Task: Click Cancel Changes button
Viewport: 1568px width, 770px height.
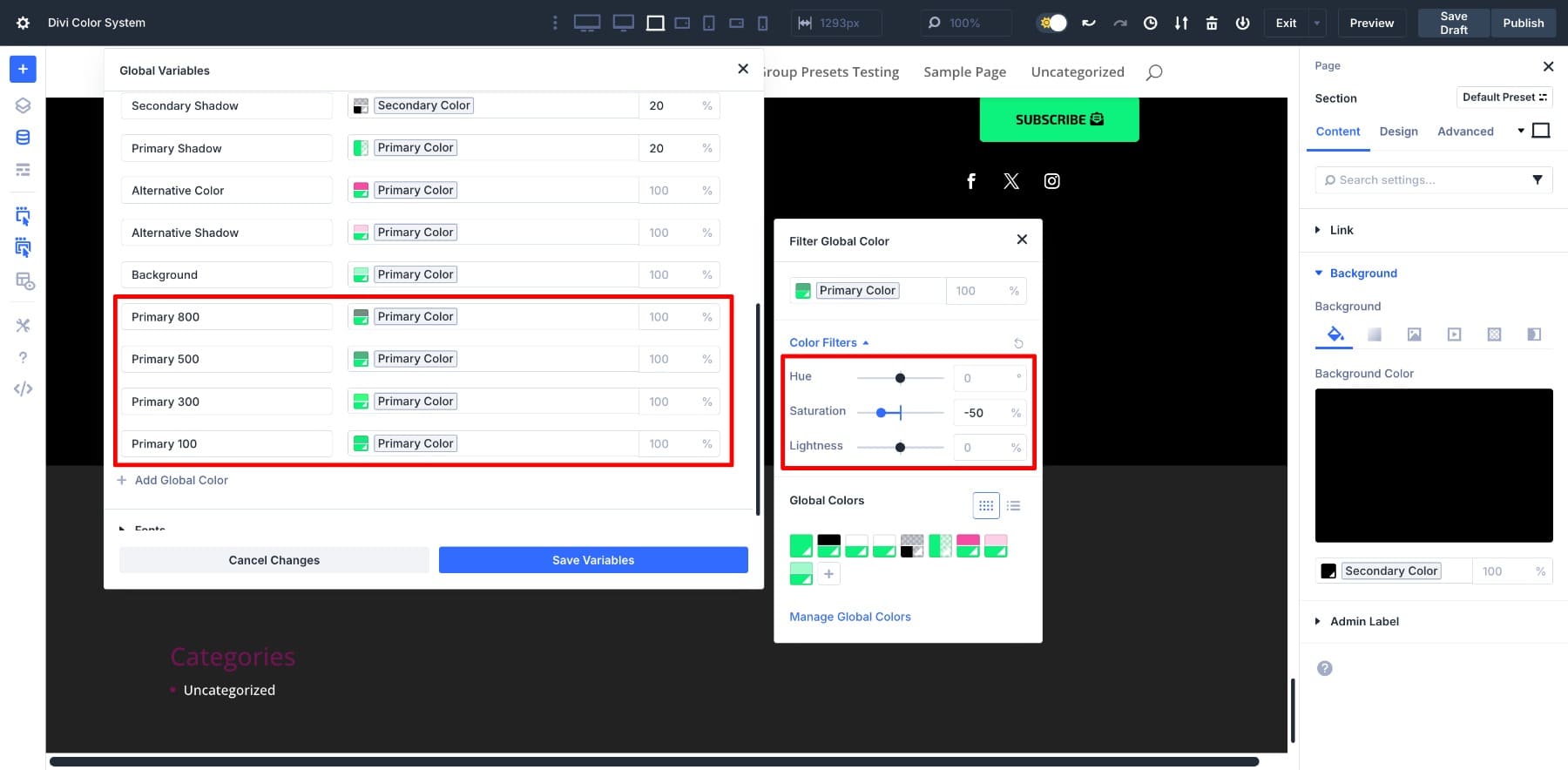Action: pyautogui.click(x=274, y=560)
